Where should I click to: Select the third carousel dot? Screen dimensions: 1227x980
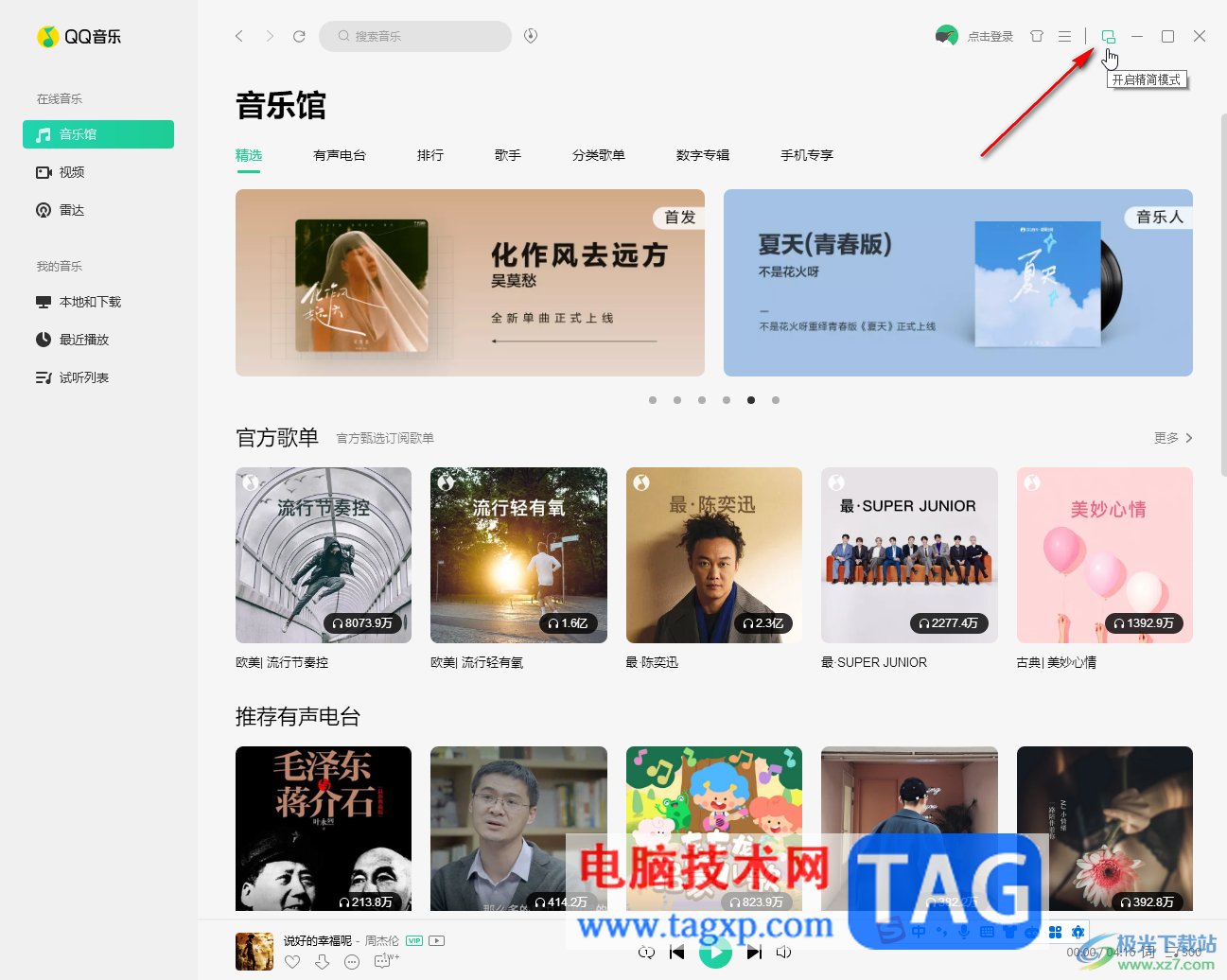click(x=702, y=400)
